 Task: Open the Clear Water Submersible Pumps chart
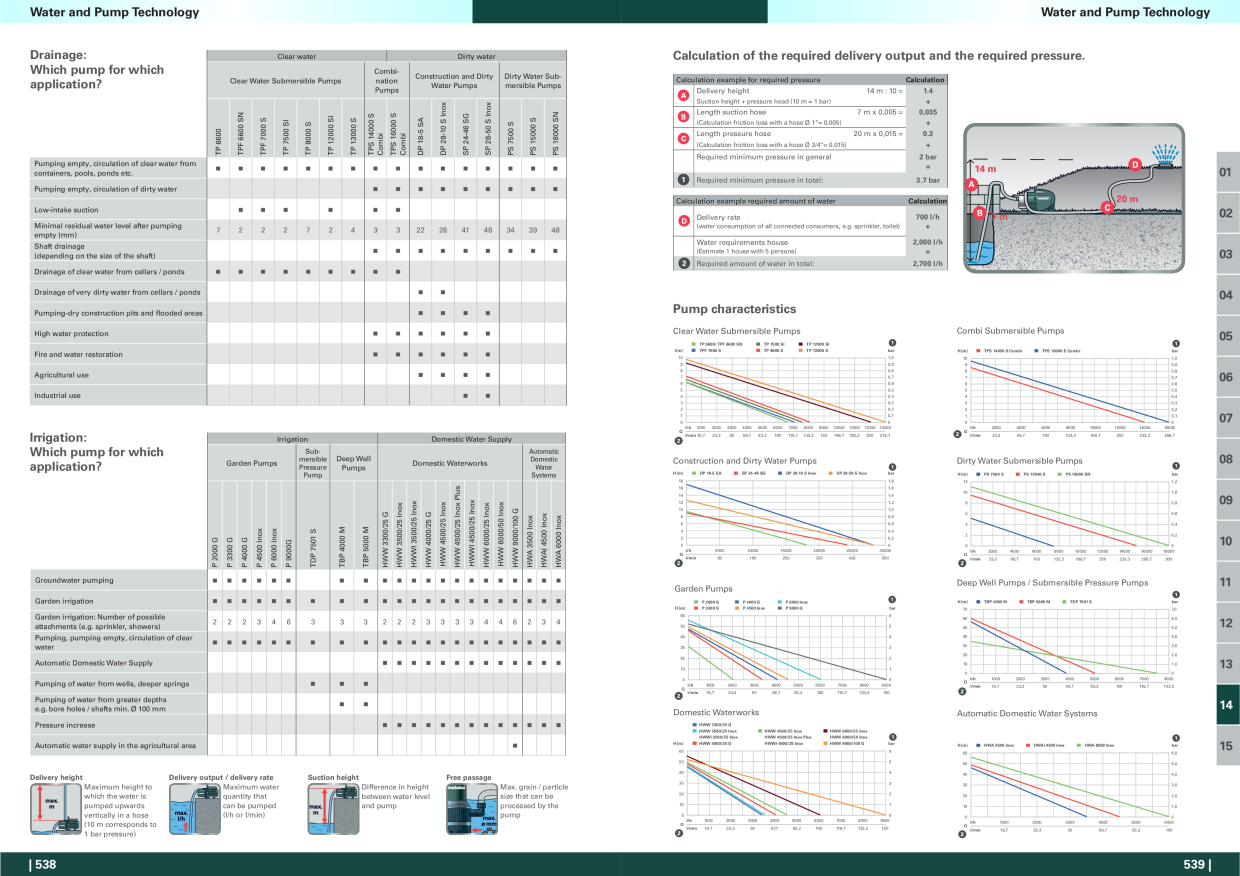[785, 392]
